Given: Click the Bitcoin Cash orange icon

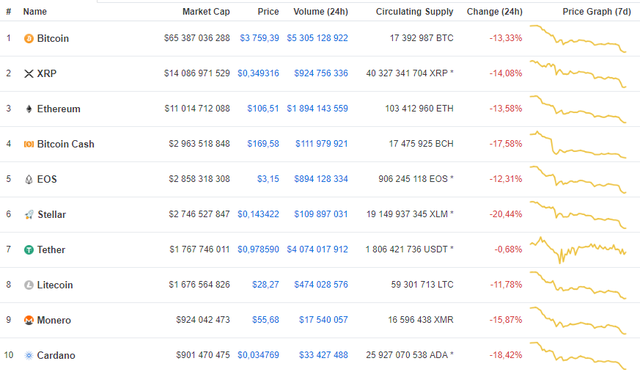Looking at the screenshot, I should pyautogui.click(x=29, y=144).
